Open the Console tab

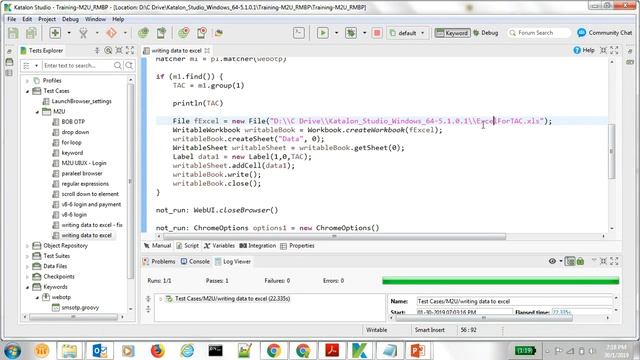(196, 261)
